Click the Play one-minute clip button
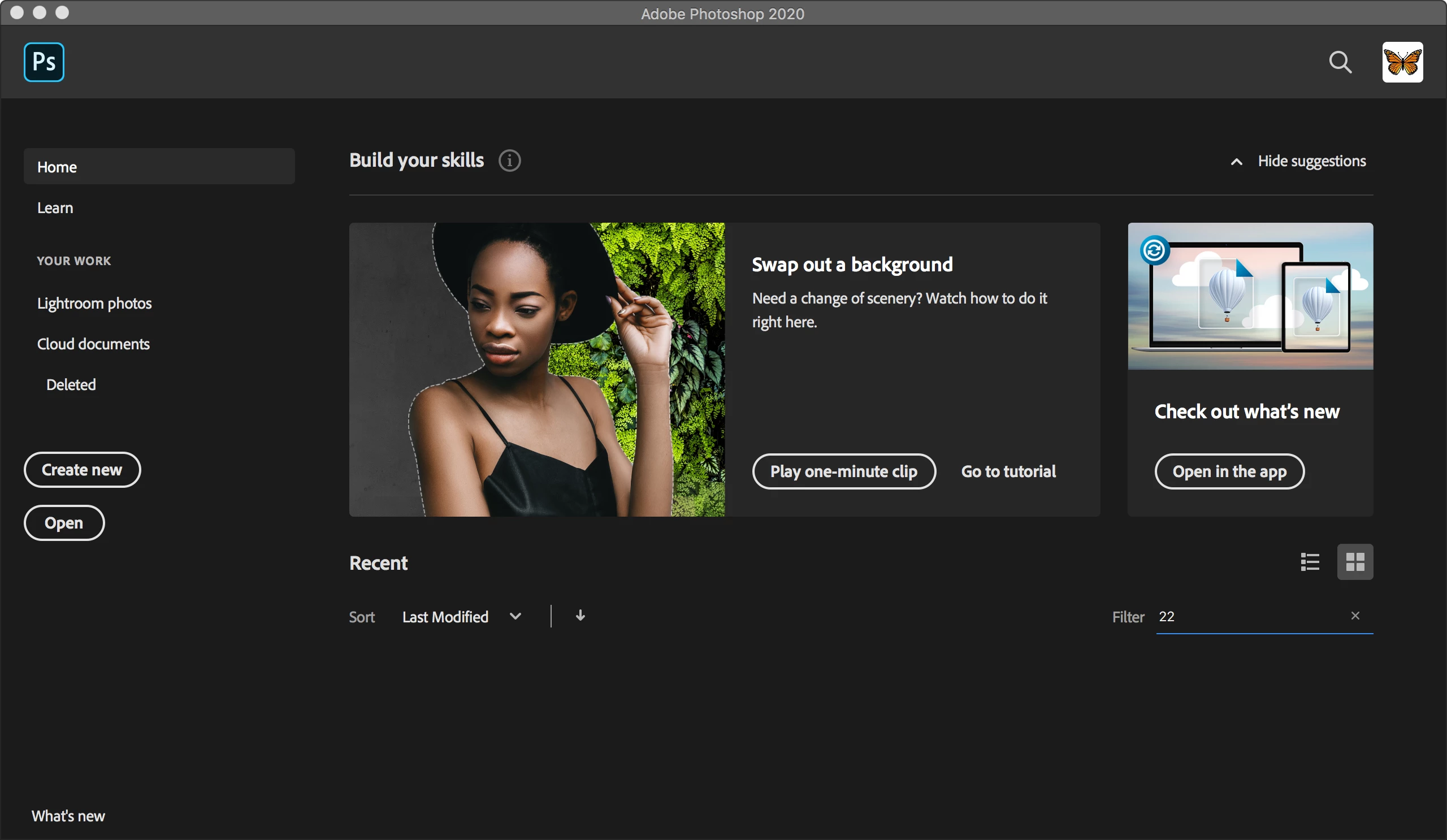 (x=843, y=471)
